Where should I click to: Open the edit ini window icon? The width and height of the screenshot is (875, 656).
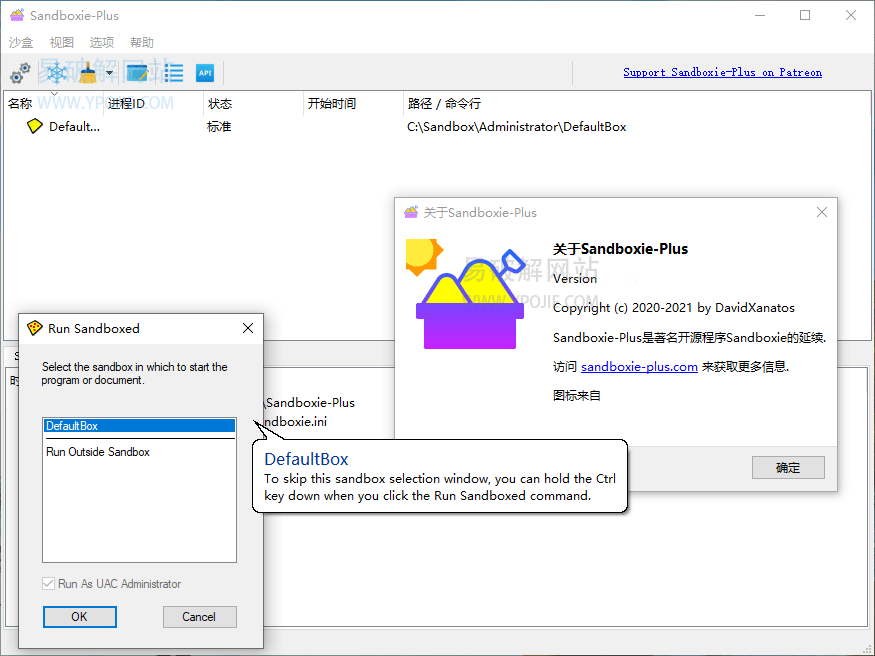(x=138, y=72)
